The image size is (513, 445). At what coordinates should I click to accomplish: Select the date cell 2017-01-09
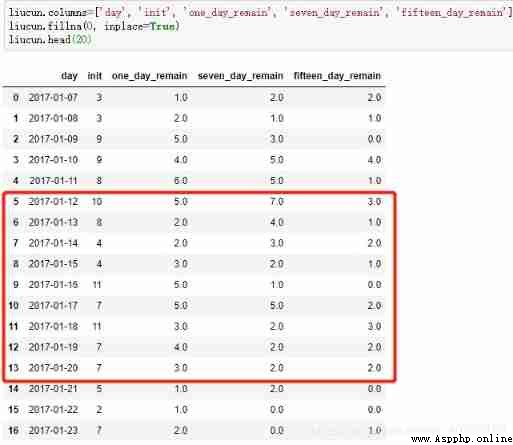(53, 139)
